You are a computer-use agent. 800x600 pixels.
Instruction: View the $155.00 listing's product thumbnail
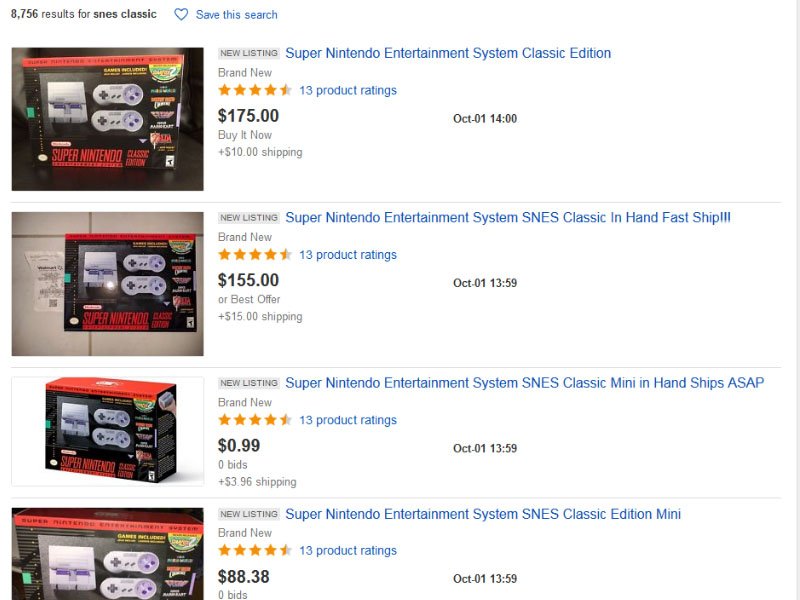coord(108,284)
